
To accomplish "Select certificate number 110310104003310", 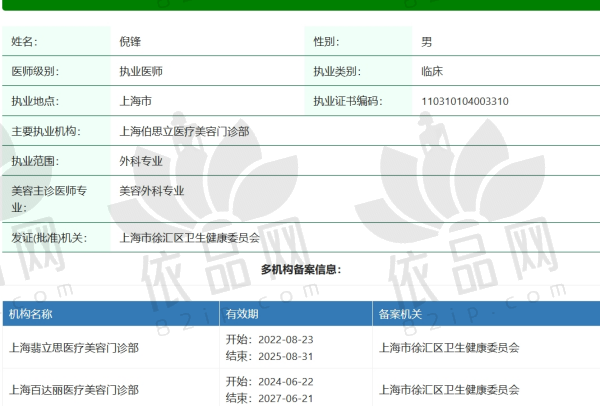I will (465, 101).
